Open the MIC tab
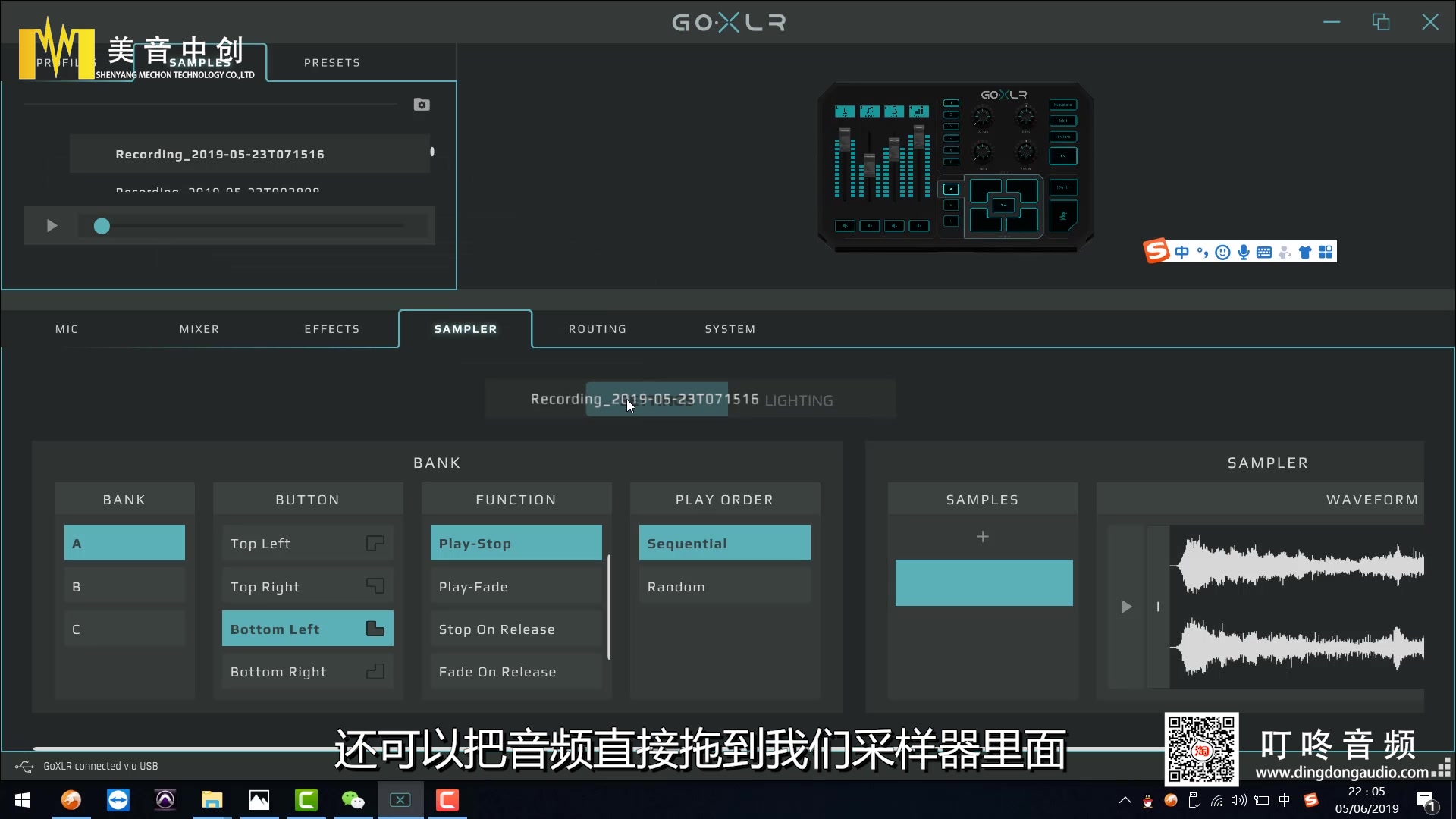1456x819 pixels. pyautogui.click(x=67, y=329)
